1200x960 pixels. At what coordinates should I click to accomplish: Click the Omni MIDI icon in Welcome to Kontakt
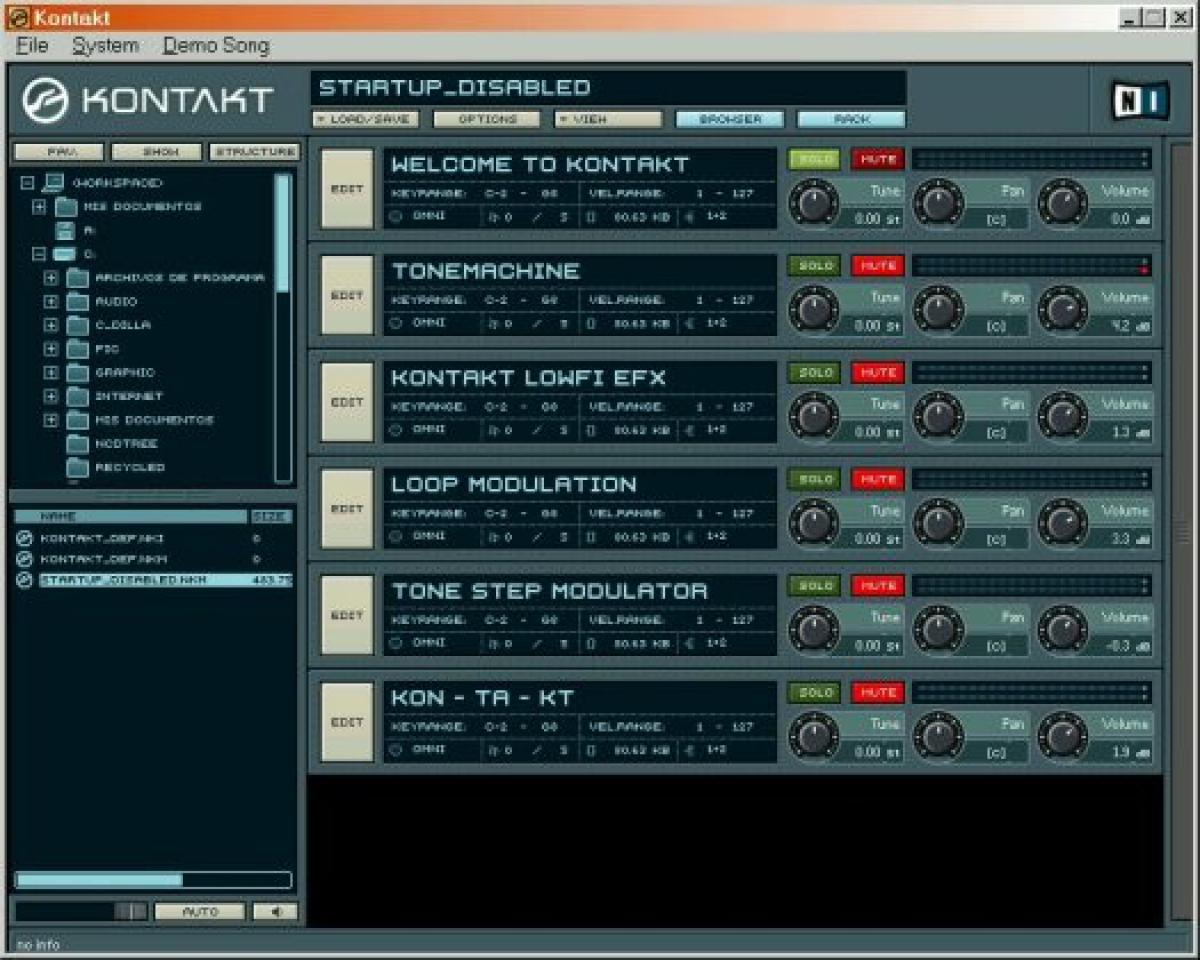[x=396, y=215]
